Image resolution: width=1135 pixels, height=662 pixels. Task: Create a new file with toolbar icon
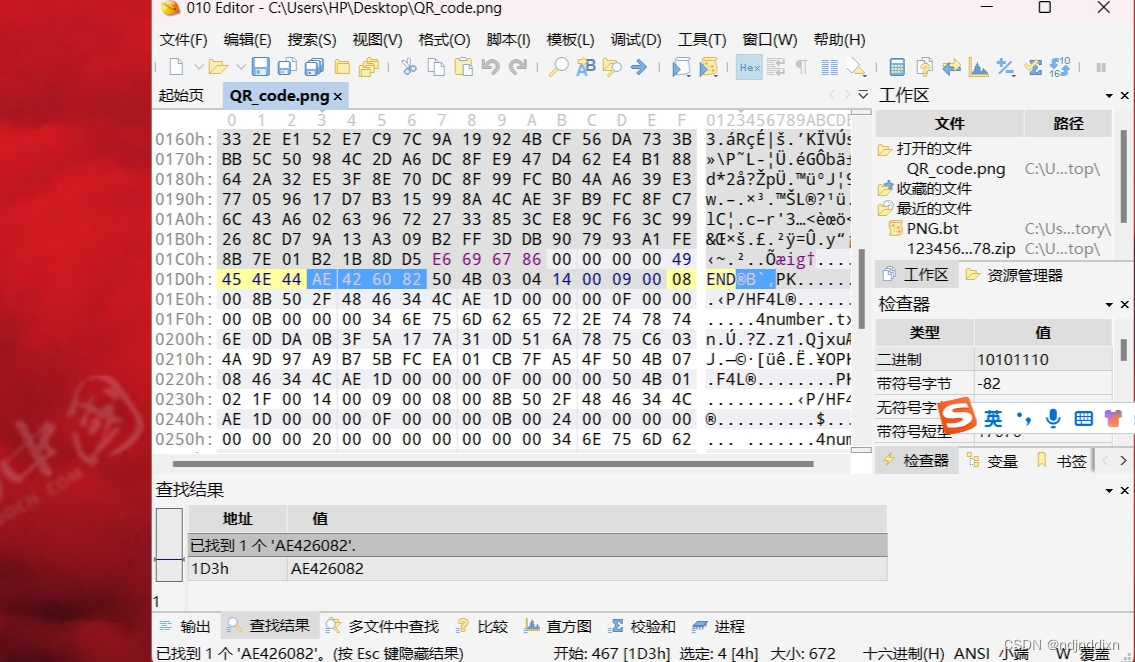tap(176, 67)
